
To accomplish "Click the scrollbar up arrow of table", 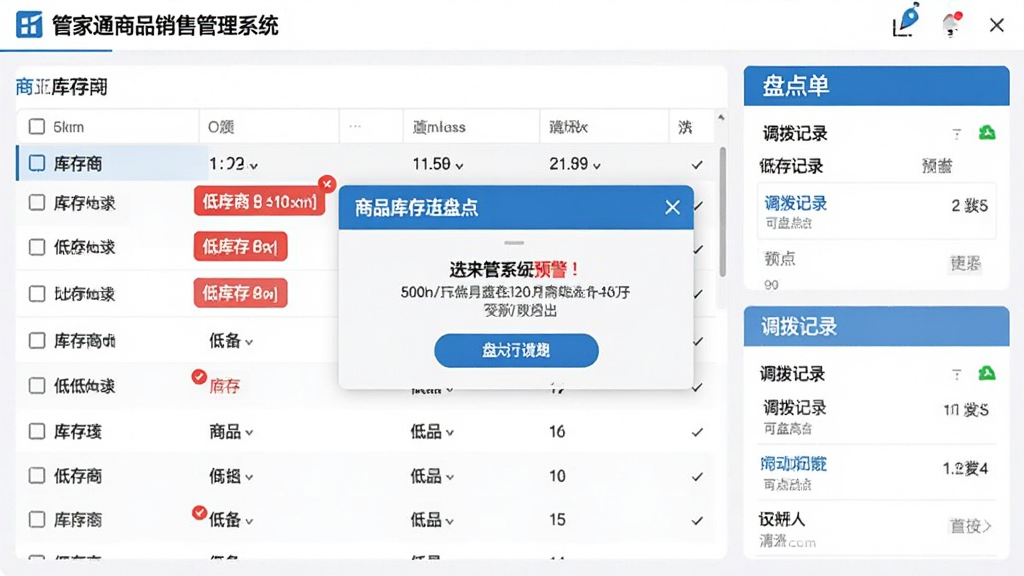I will coord(721,118).
